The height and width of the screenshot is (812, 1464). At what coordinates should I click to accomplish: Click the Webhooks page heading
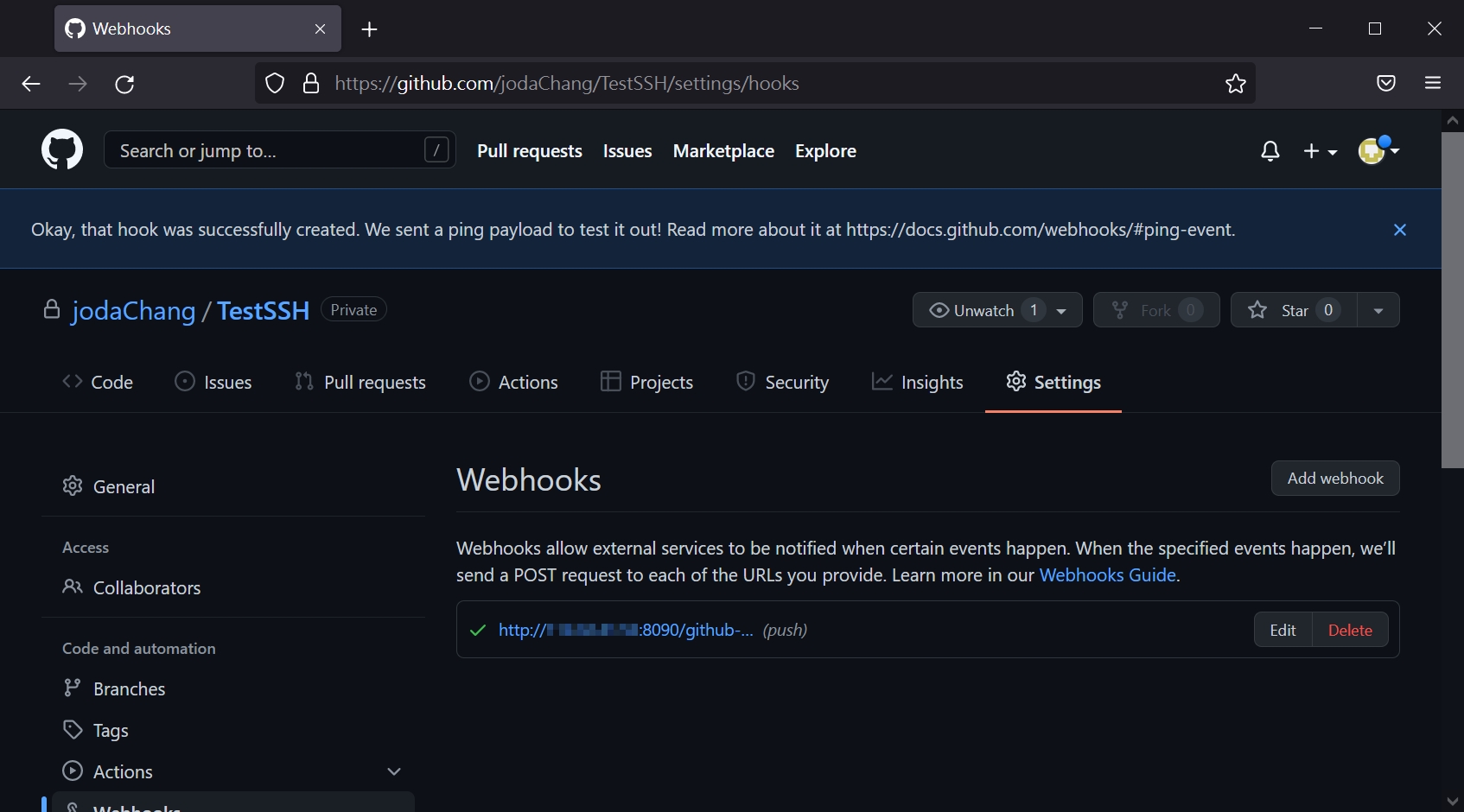pos(529,480)
